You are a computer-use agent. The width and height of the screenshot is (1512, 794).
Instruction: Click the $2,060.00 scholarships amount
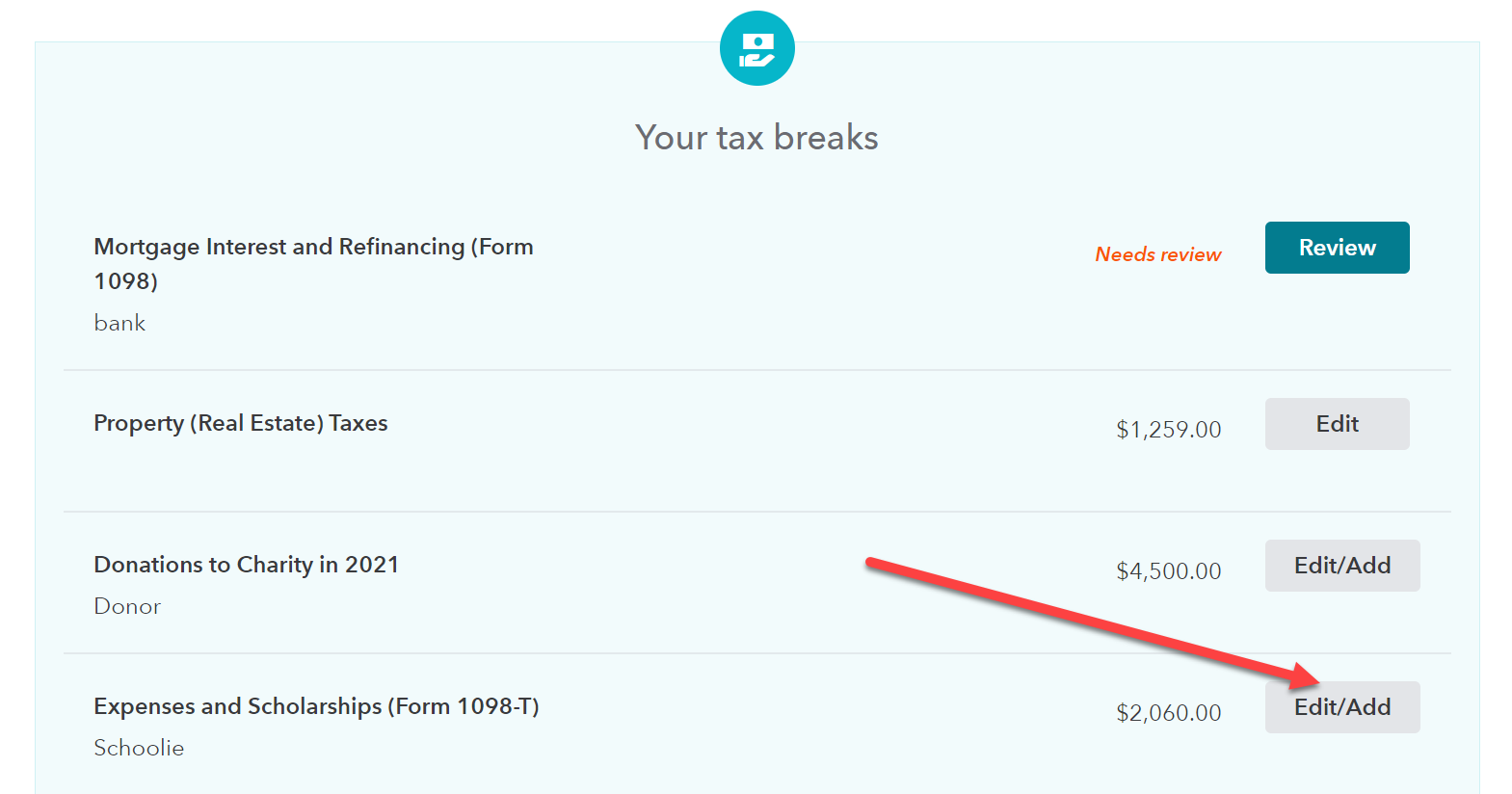tap(1168, 713)
